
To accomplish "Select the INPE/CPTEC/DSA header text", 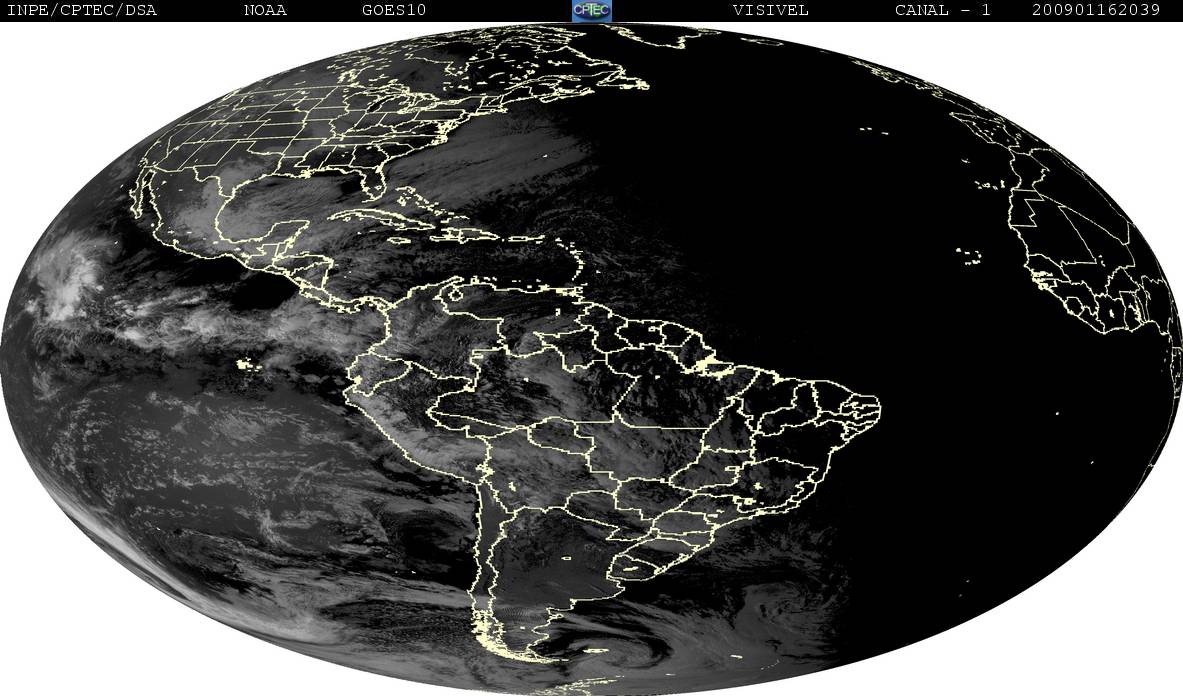I will coord(81,10).
